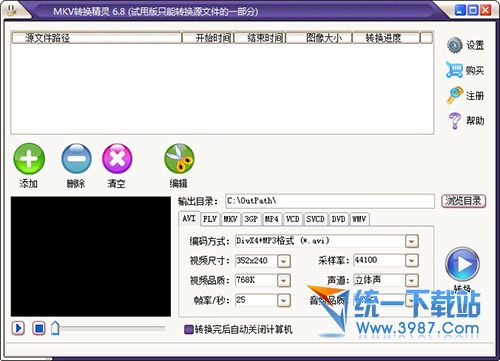Open Settings (设置) gear icon
Image resolution: width=500 pixels, height=361 pixels.
click(455, 45)
